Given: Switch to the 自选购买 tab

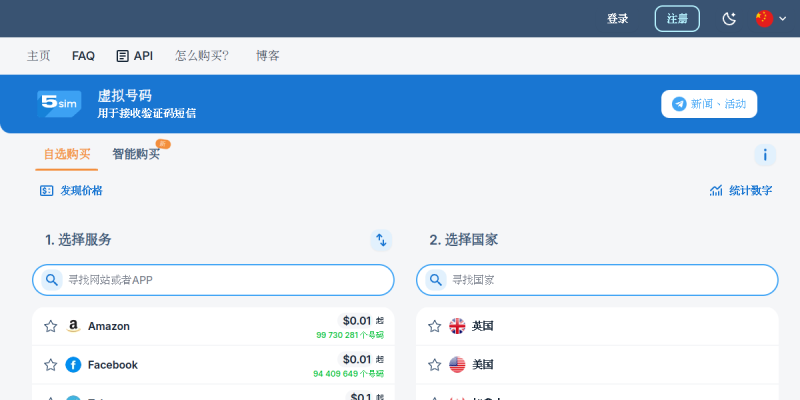Looking at the screenshot, I should coord(67,154).
